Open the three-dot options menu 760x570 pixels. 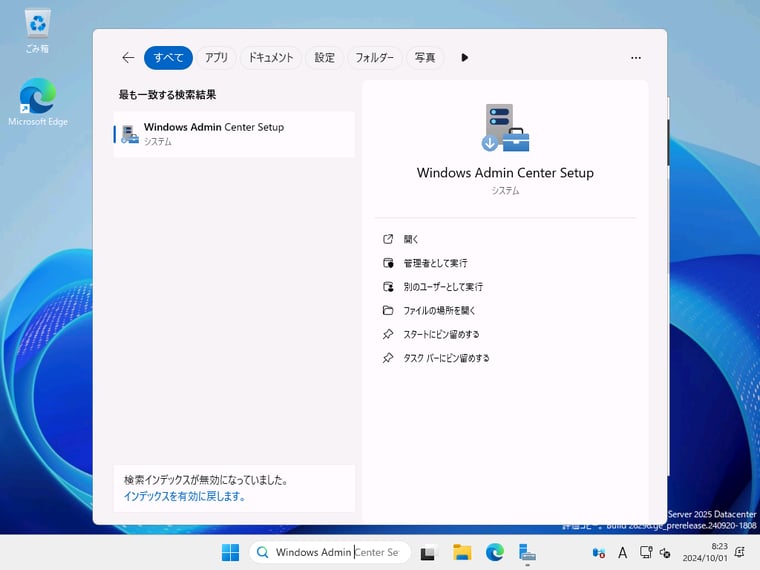pyautogui.click(x=636, y=58)
